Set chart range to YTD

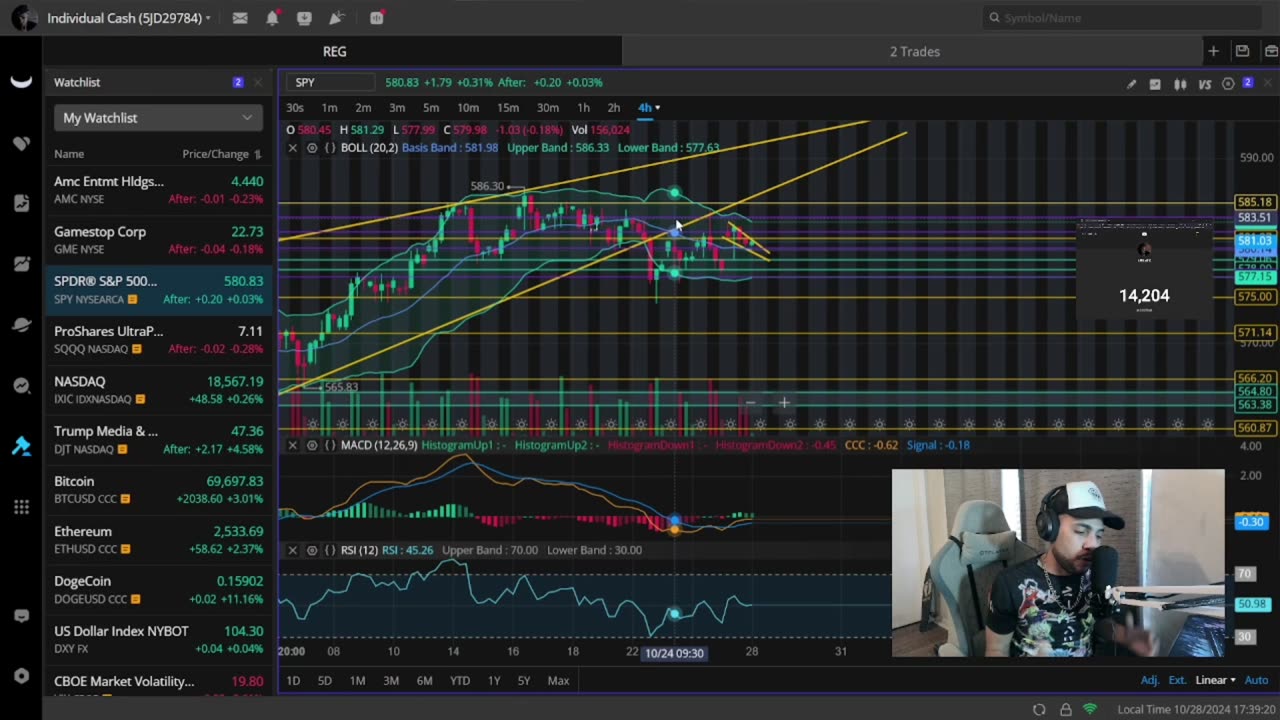[460, 681]
